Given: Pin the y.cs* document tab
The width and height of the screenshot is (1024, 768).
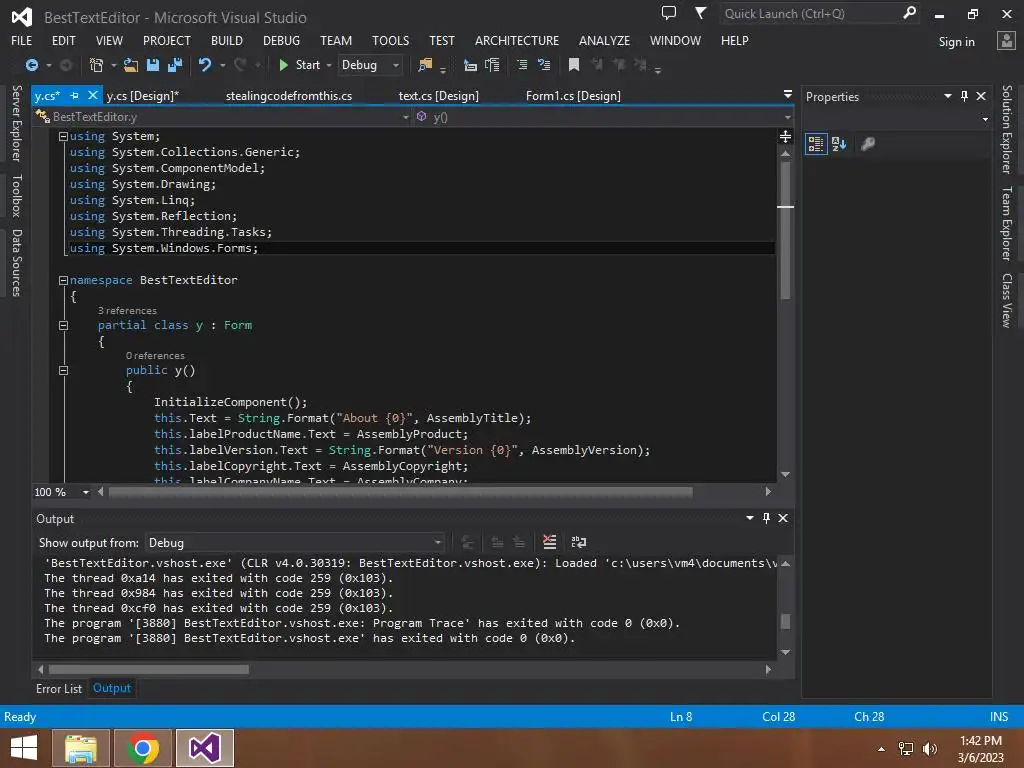Looking at the screenshot, I should (x=74, y=95).
